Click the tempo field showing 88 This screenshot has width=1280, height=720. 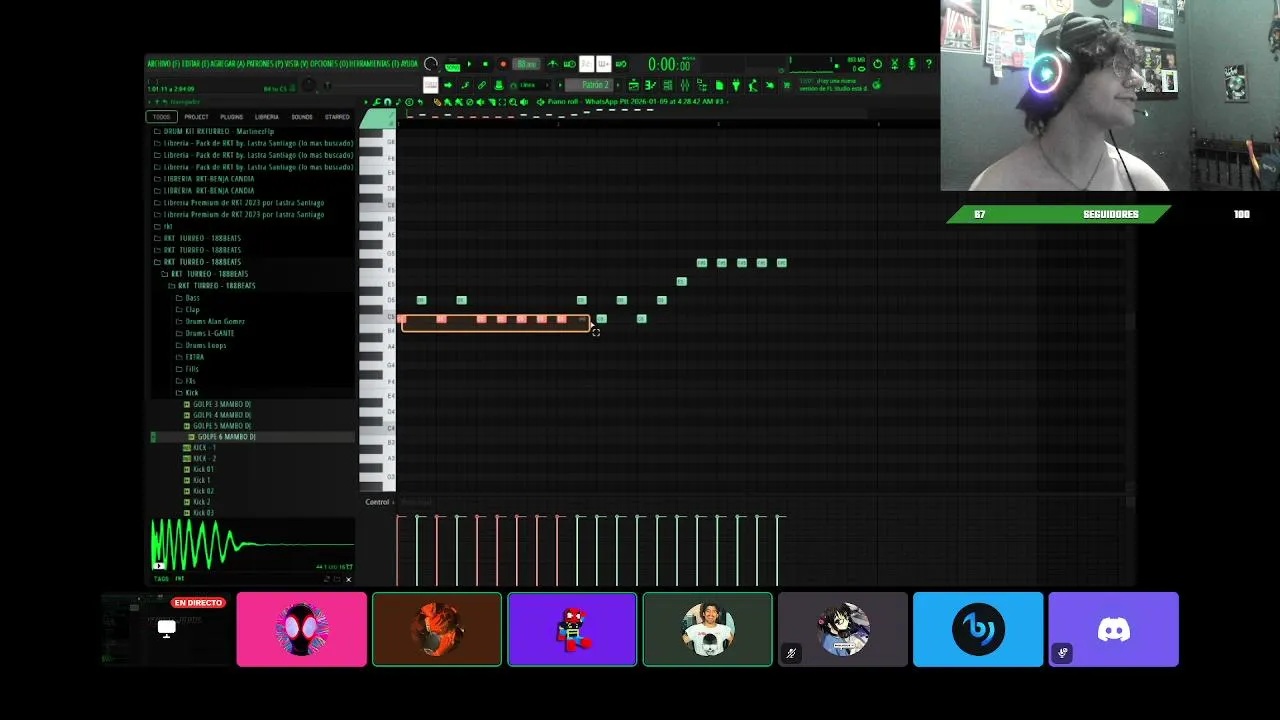click(526, 64)
